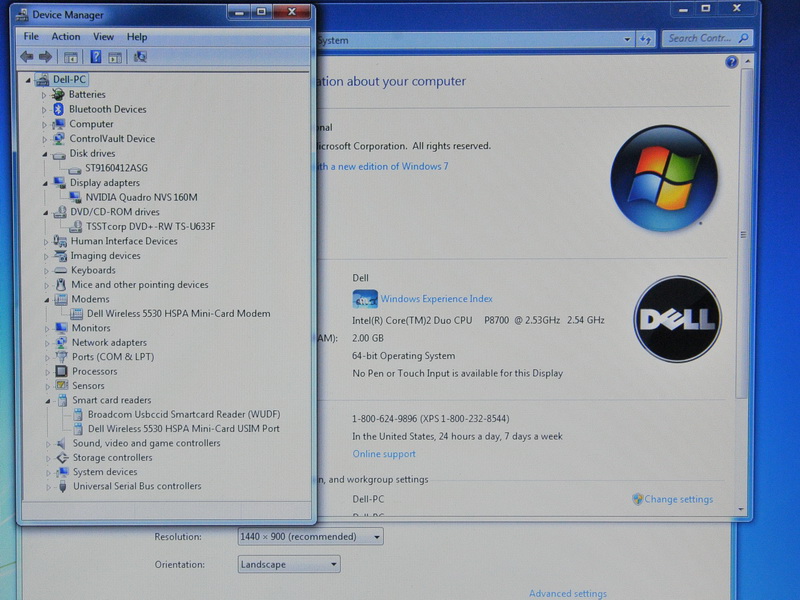Open the Online support link

(384, 454)
